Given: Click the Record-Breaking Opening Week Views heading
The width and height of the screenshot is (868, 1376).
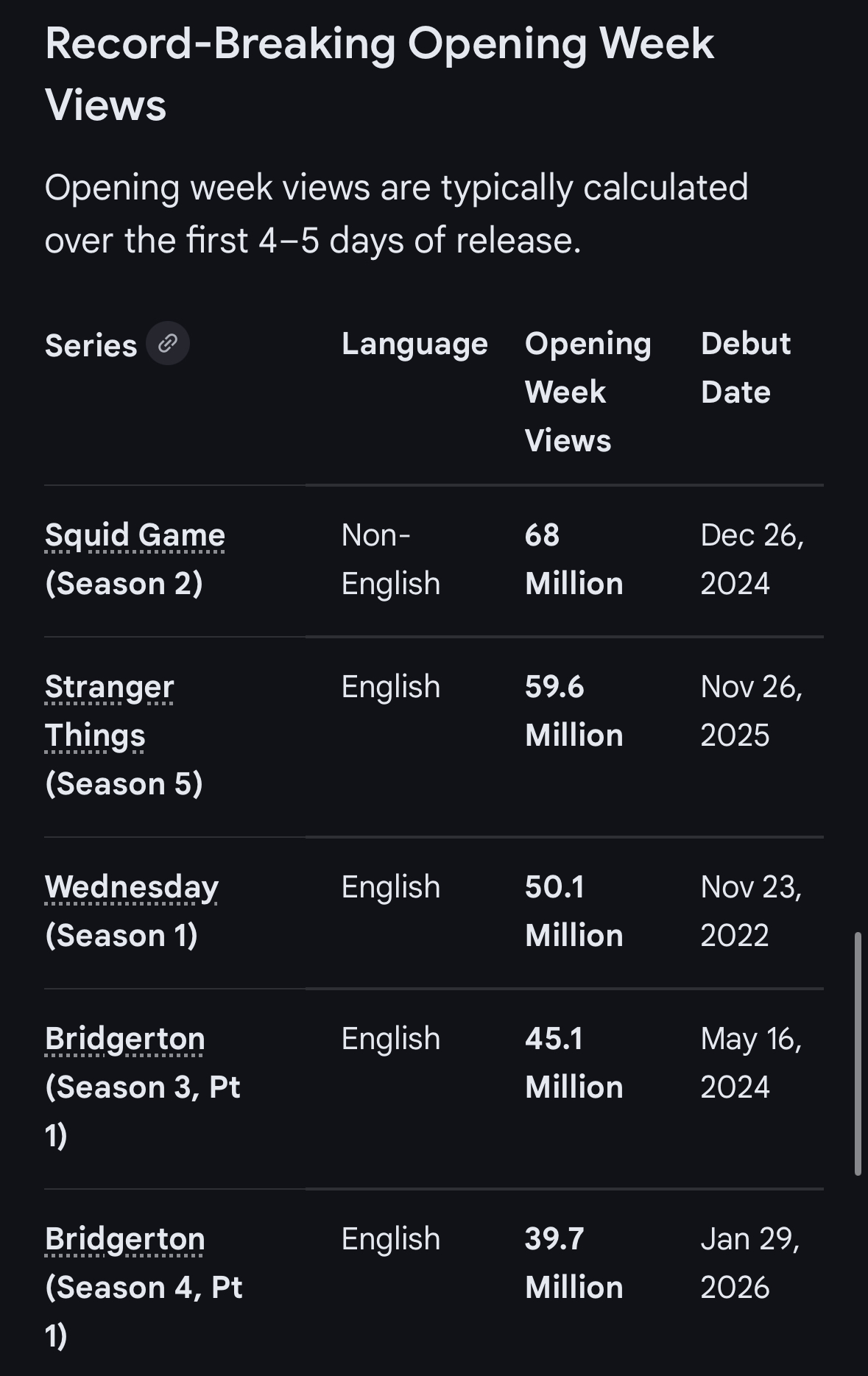Looking at the screenshot, I should 379,74.
